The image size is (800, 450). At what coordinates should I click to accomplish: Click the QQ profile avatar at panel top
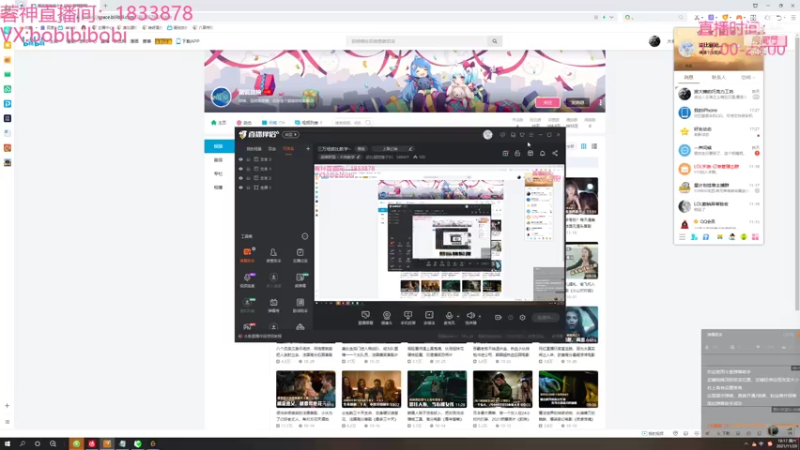click(x=687, y=48)
